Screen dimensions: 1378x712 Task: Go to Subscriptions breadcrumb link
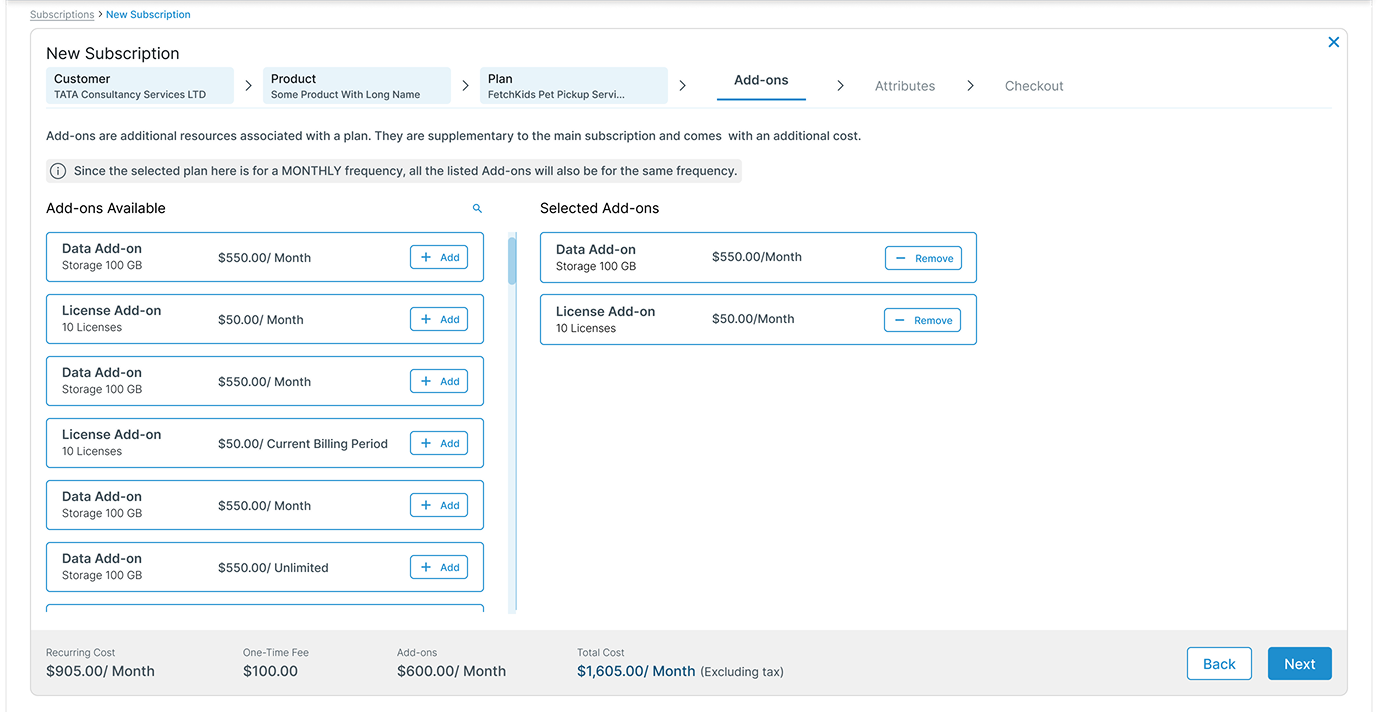[x=62, y=15]
